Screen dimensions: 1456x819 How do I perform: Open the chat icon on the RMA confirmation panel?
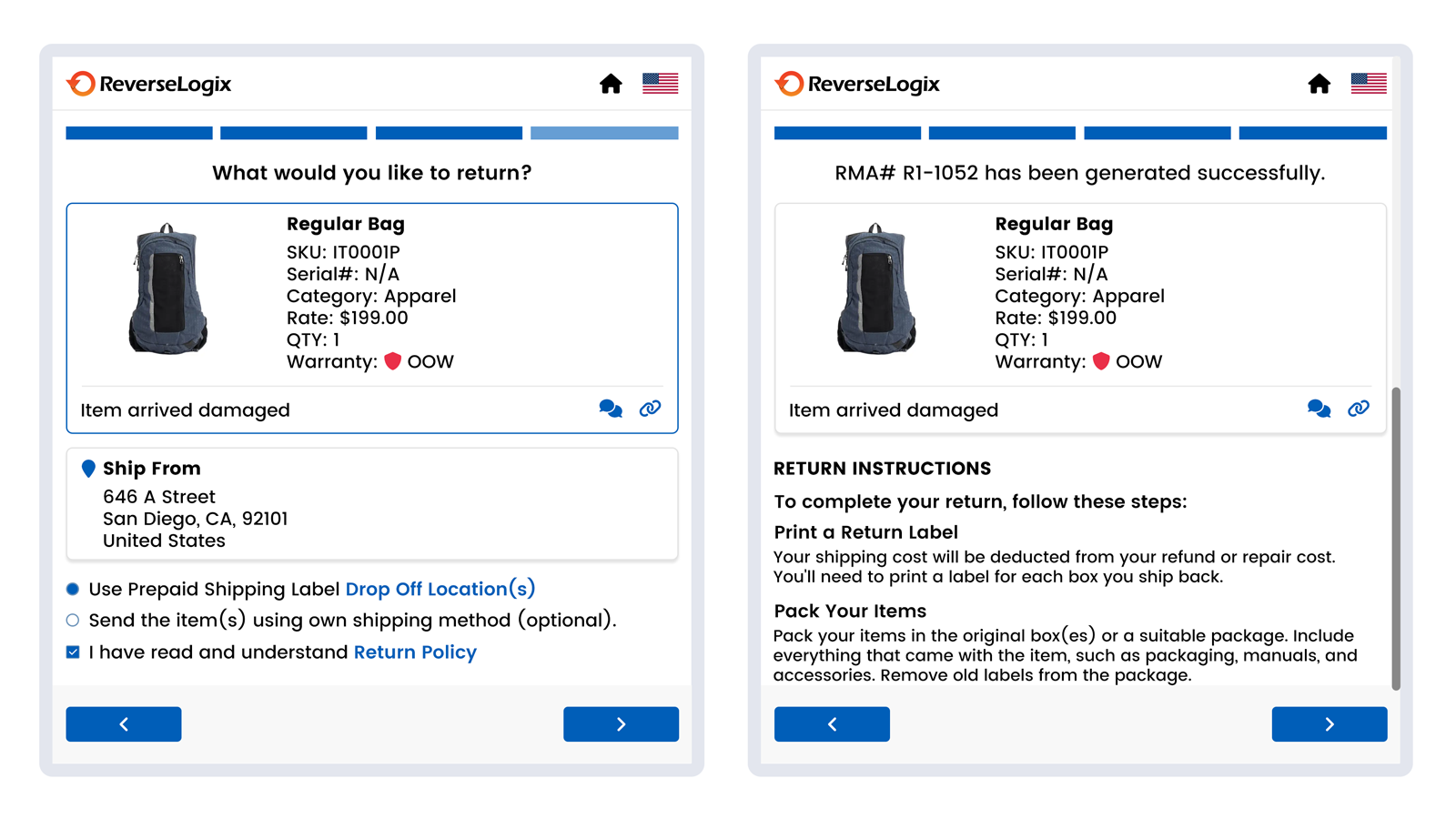[x=1319, y=409]
